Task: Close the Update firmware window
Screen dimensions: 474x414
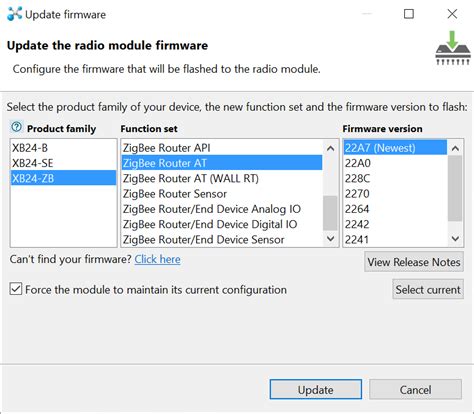Action: pyautogui.click(x=452, y=14)
